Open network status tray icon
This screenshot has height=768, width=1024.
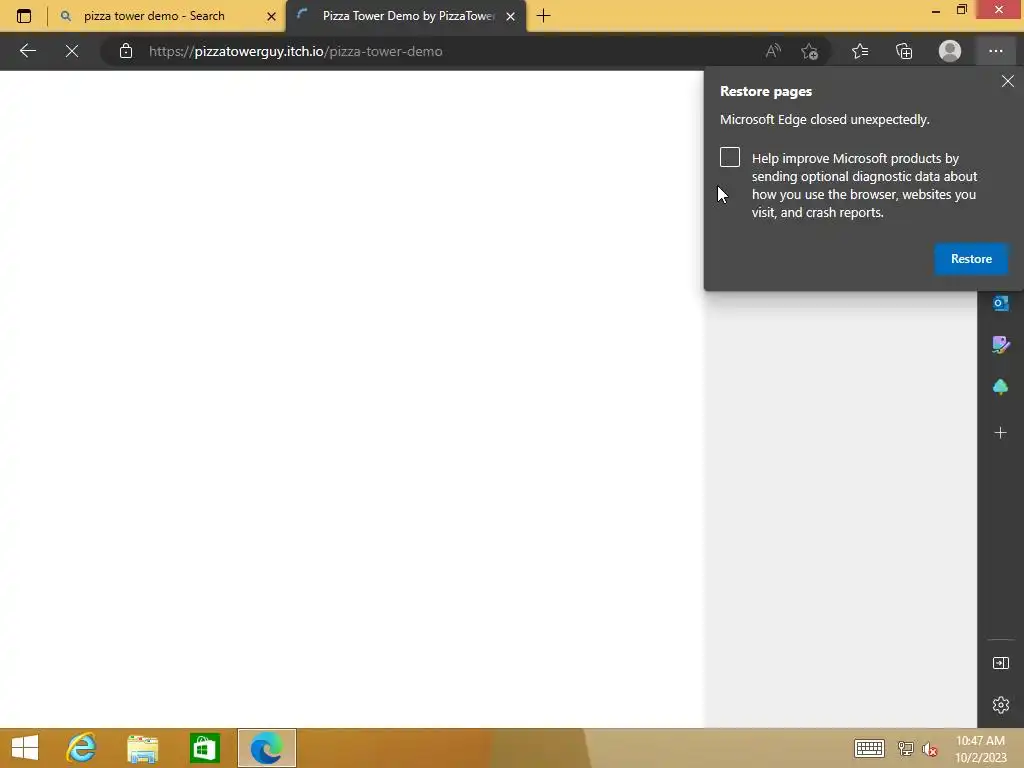905,748
